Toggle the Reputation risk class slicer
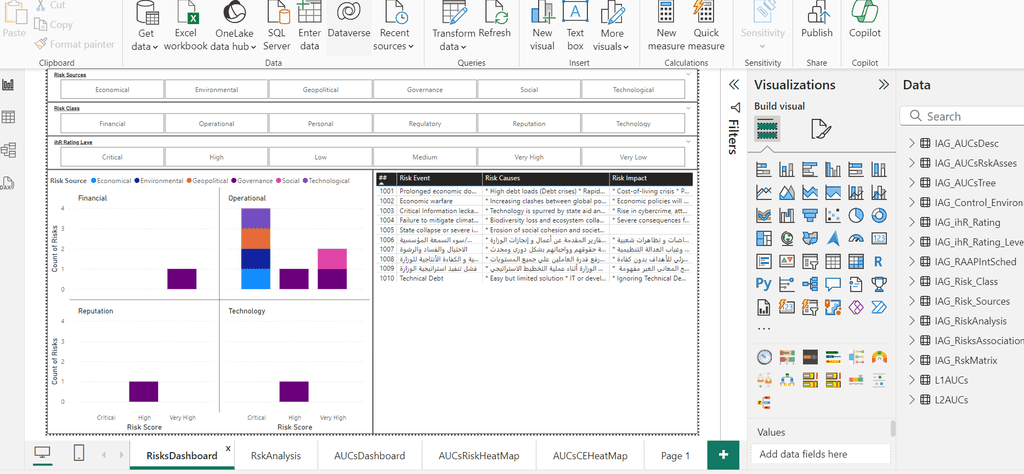Viewport: 1024px width, 474px height. 529,123
